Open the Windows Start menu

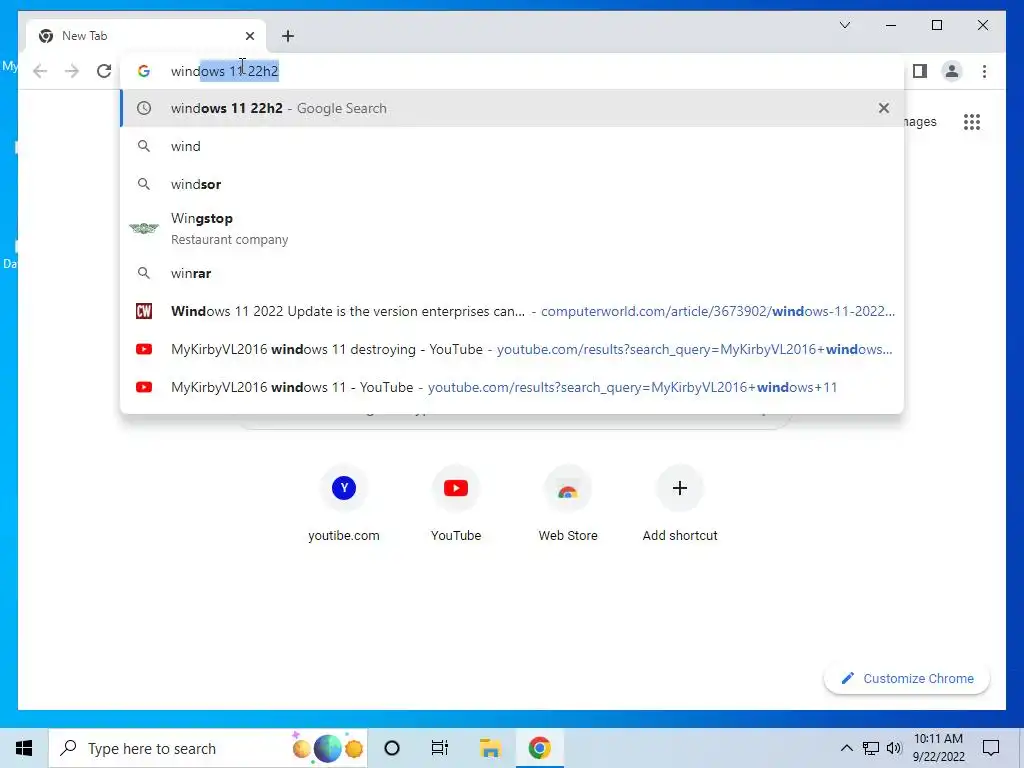(x=24, y=748)
